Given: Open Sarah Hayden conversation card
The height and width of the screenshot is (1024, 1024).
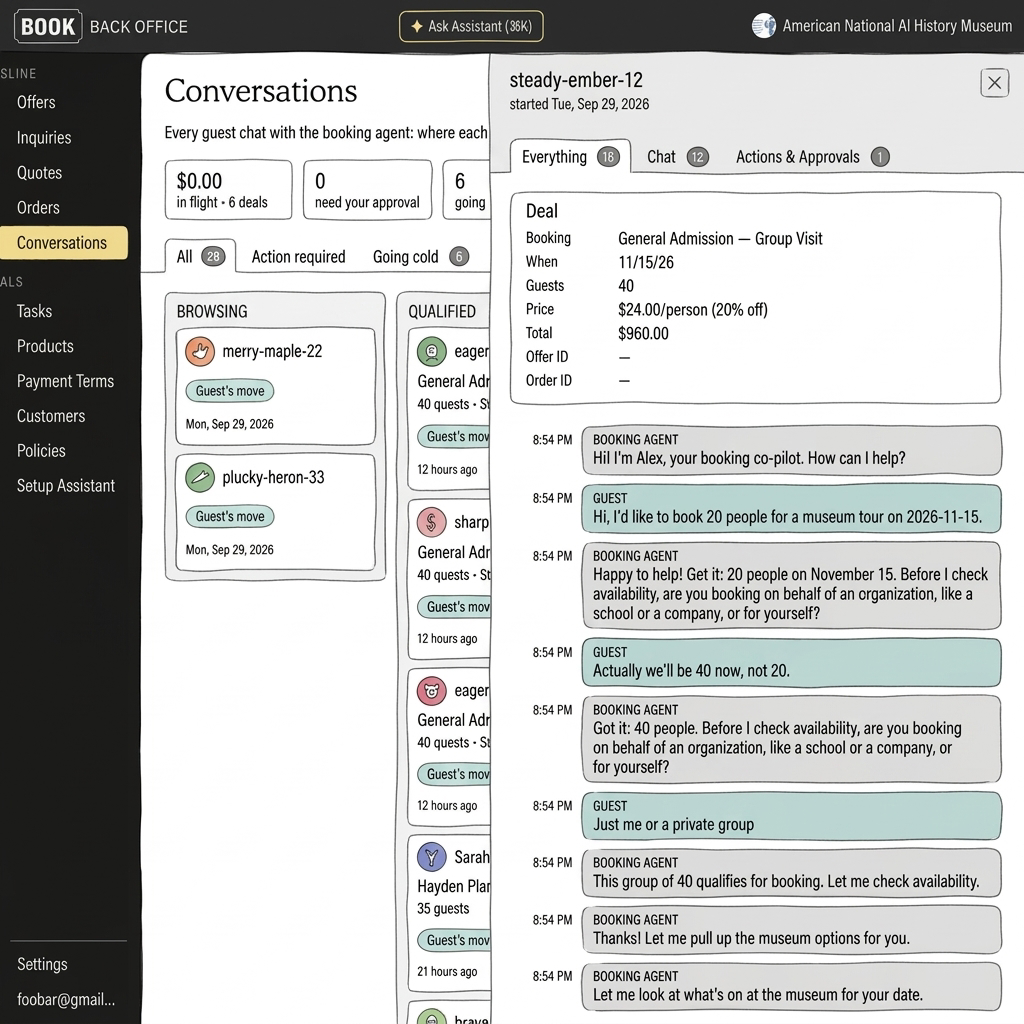Looking at the screenshot, I should [x=449, y=912].
